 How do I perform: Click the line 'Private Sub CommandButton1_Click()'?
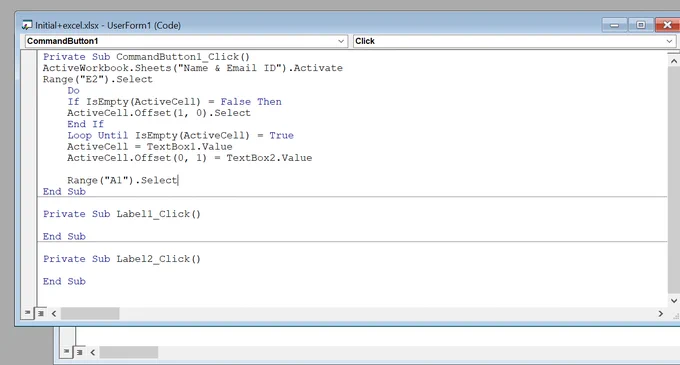pyautogui.click(x=147, y=57)
